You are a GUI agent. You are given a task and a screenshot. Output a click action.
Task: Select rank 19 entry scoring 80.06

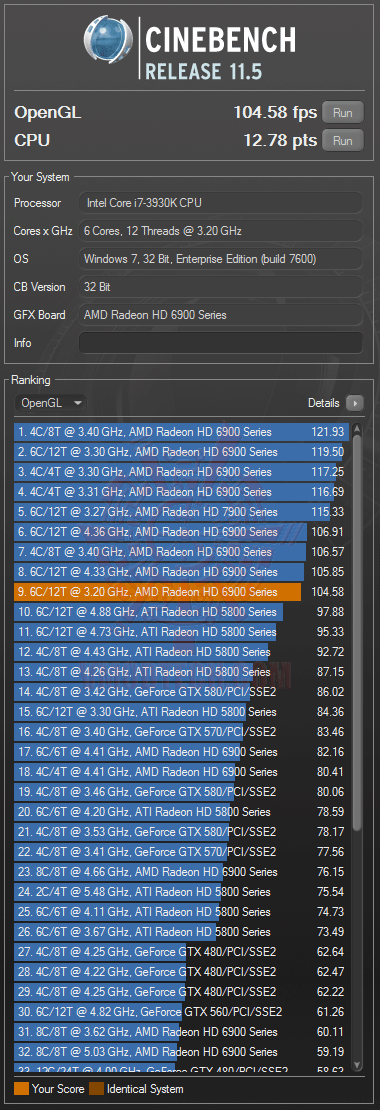182,791
